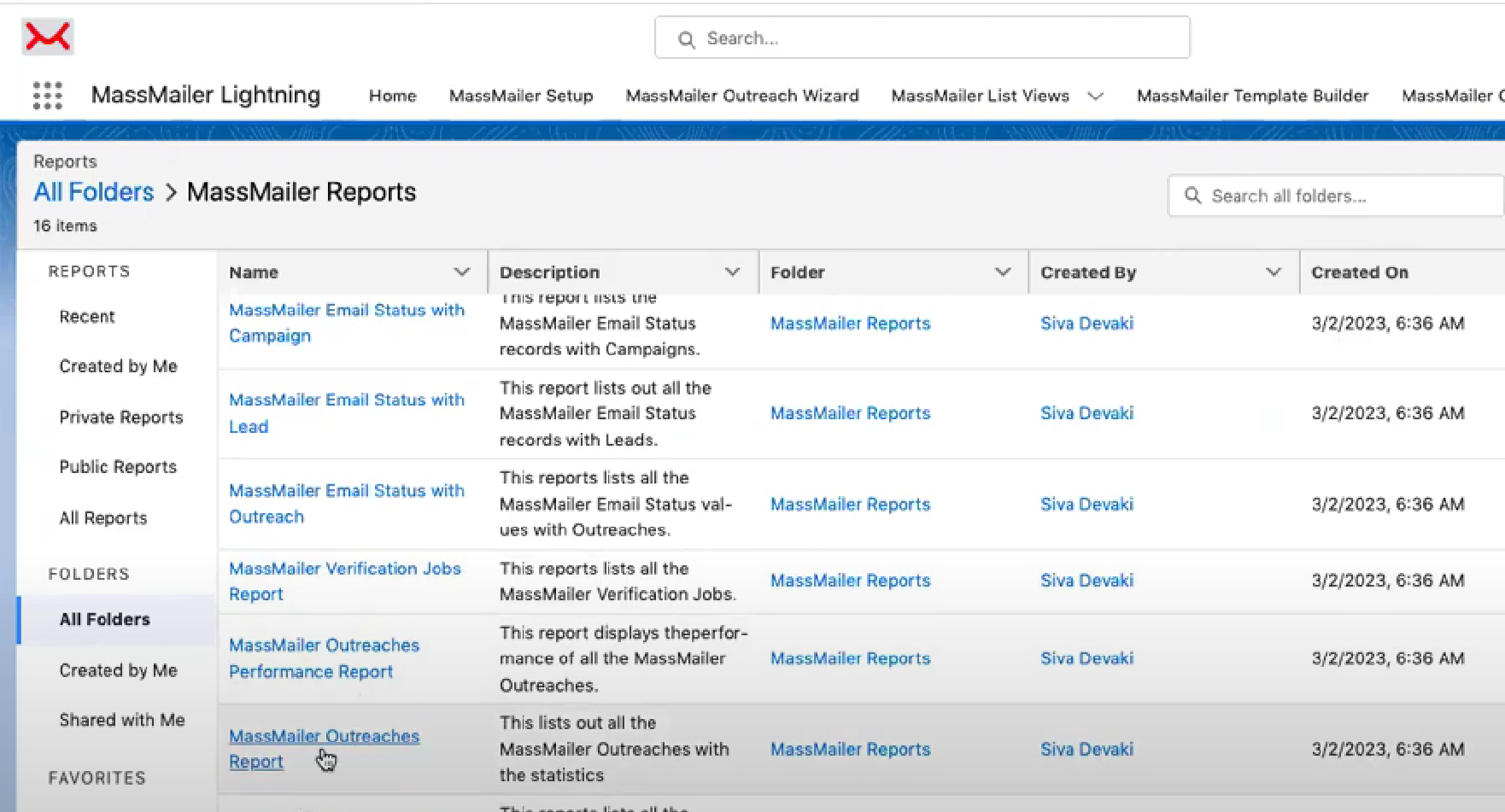The height and width of the screenshot is (812, 1505).
Task: Sort by the Folder column header
Action: (797, 272)
